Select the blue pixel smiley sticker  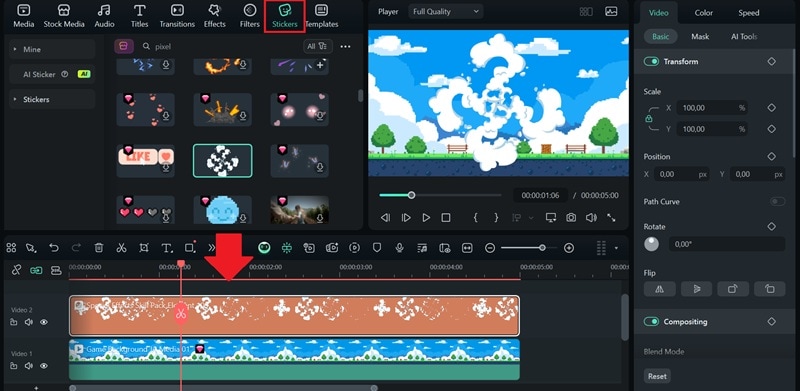click(x=222, y=209)
